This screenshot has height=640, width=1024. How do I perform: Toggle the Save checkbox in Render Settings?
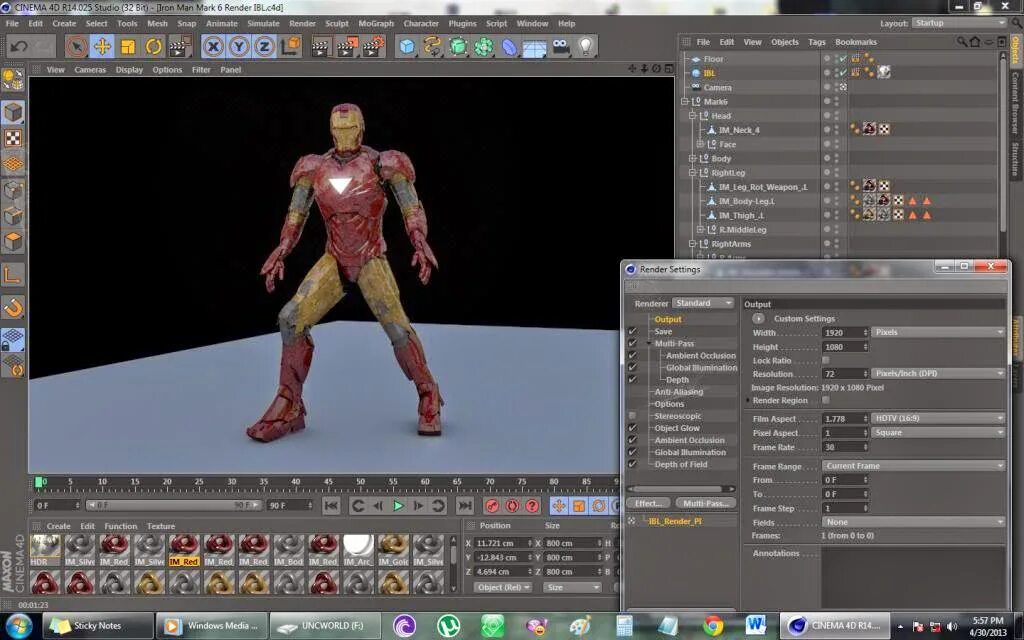(x=632, y=331)
